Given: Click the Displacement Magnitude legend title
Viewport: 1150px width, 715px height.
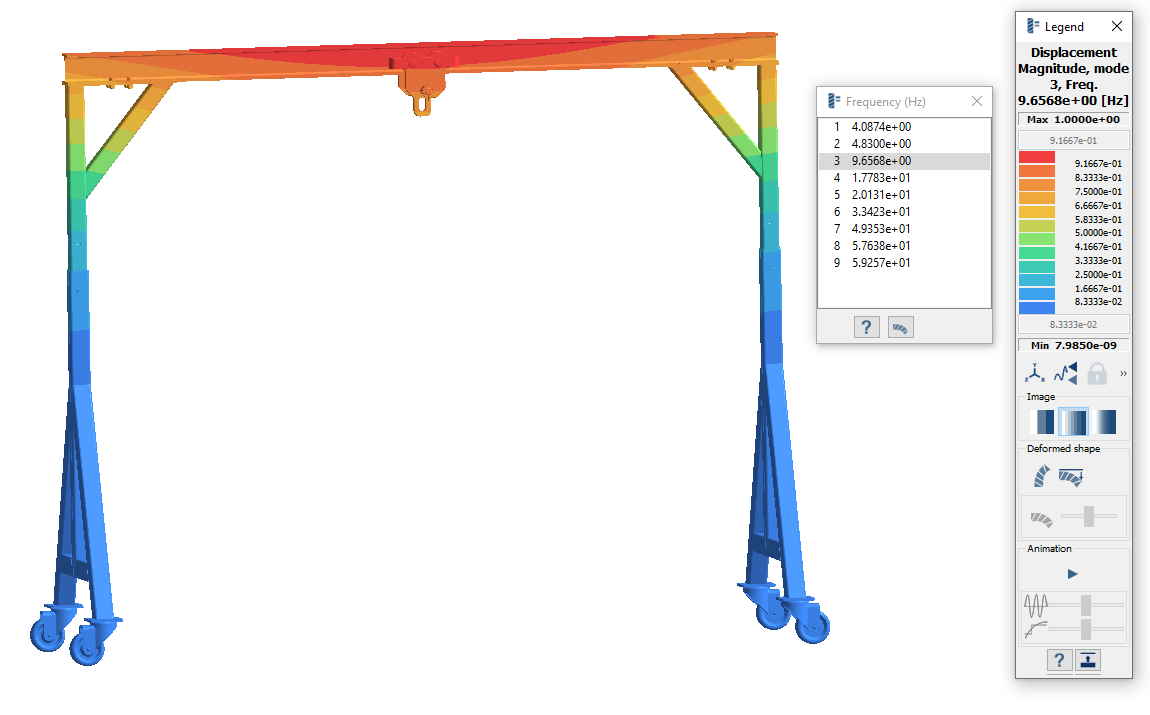Looking at the screenshot, I should tap(1074, 76).
